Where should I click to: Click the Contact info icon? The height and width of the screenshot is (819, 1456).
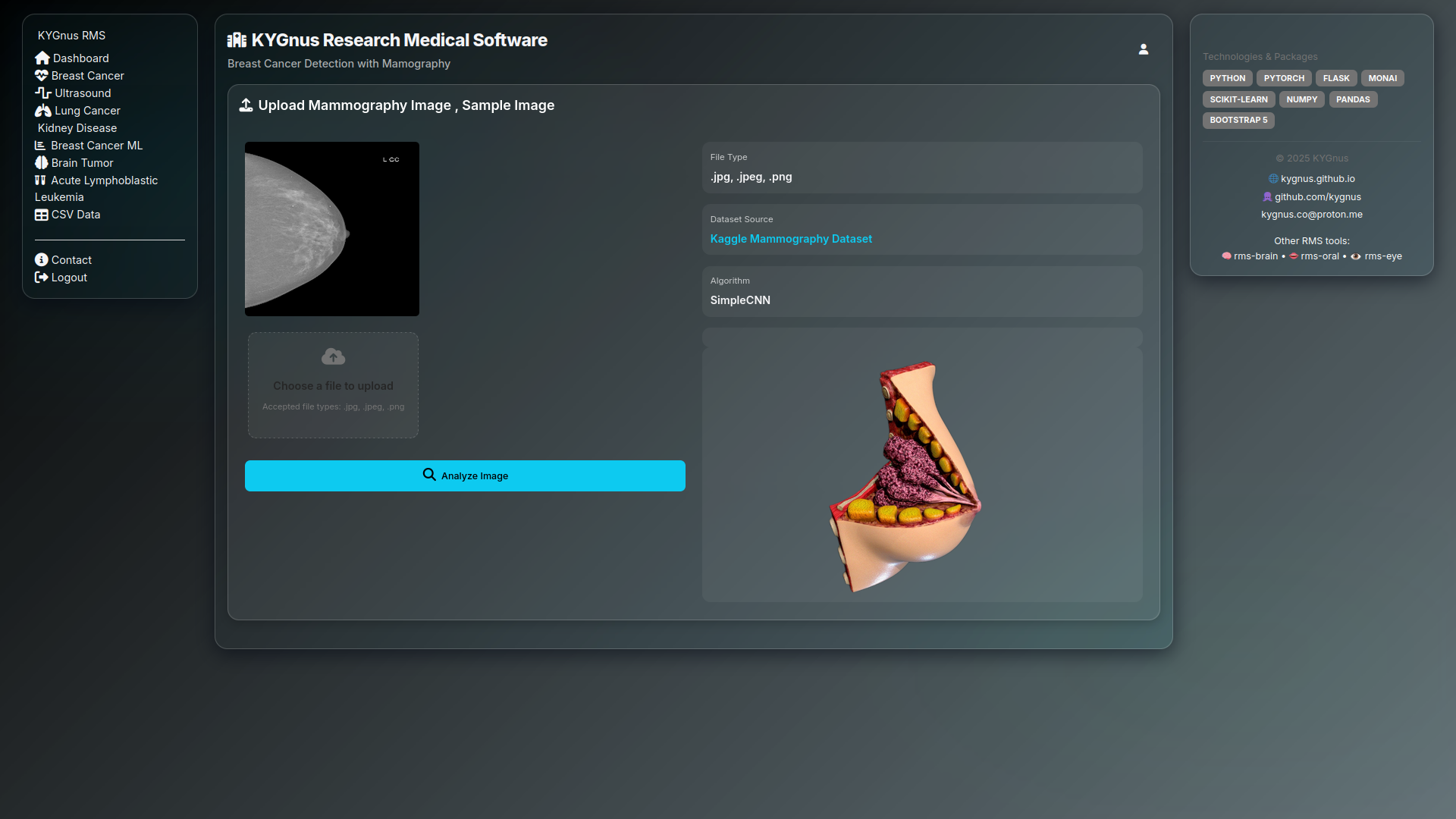click(42, 260)
